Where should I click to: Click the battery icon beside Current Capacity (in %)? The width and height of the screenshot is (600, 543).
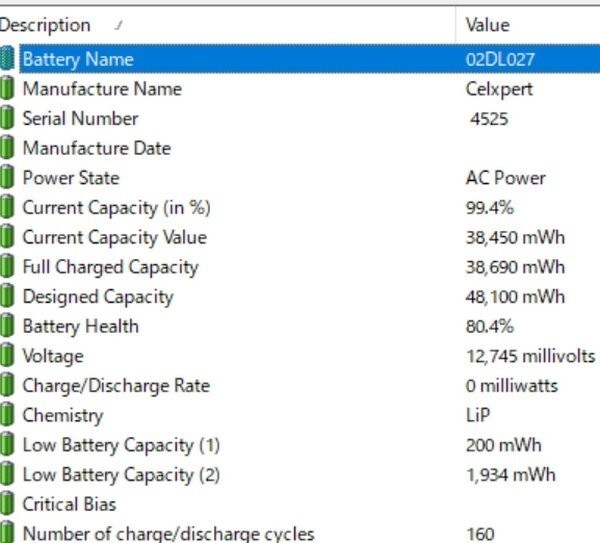coord(7,207)
